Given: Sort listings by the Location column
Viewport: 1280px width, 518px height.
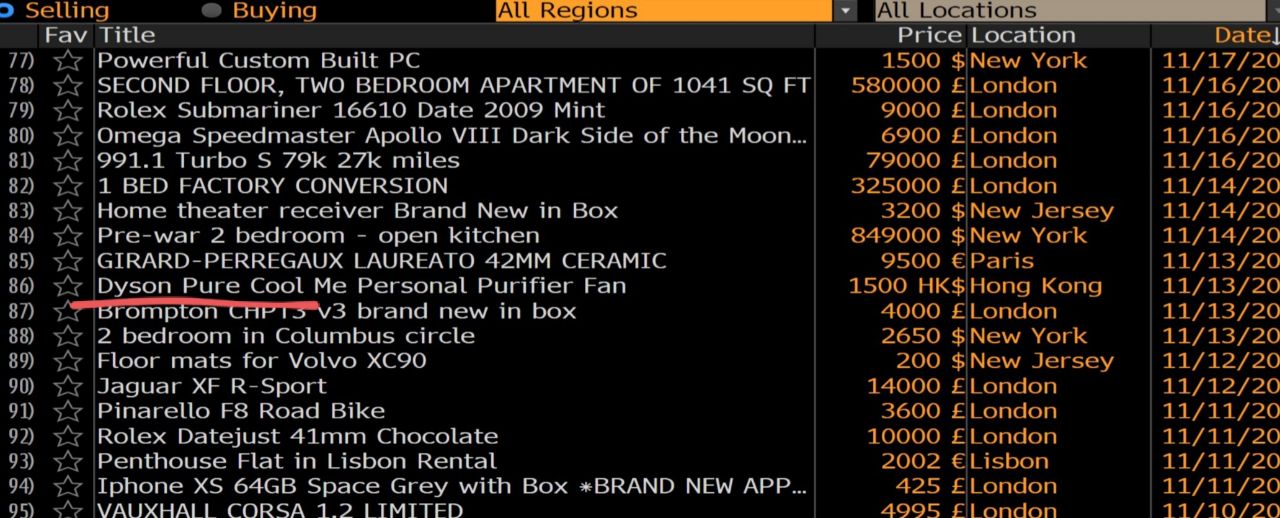Looking at the screenshot, I should tap(1023, 35).
